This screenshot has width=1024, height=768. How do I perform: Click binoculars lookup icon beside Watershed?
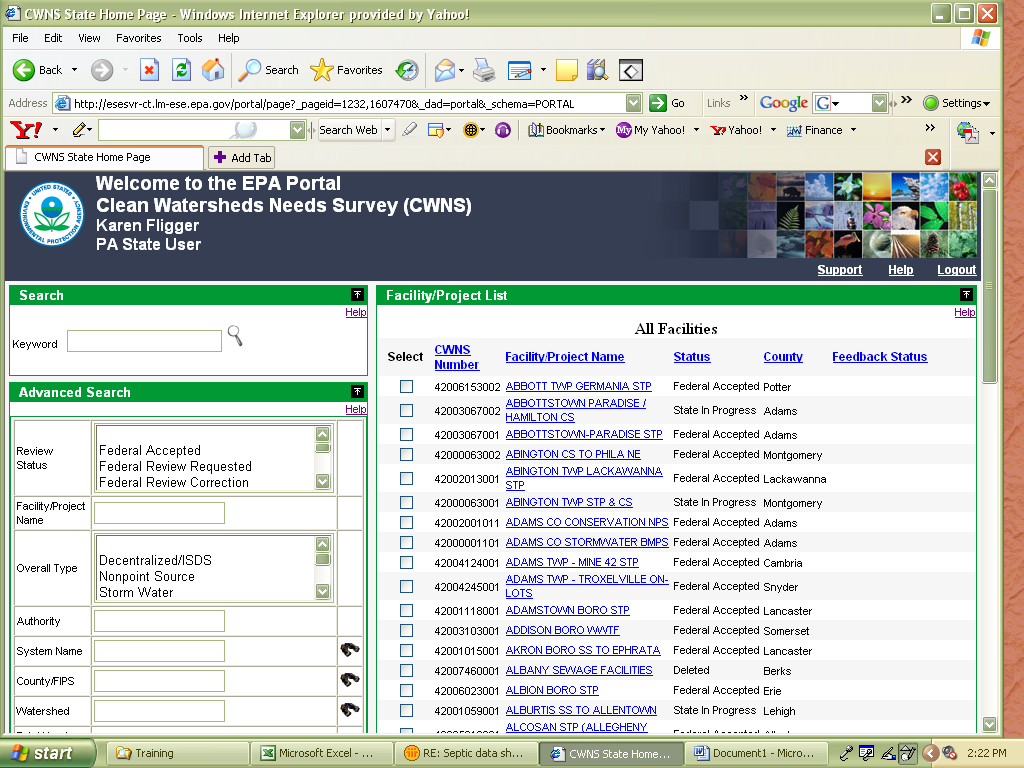[349, 710]
